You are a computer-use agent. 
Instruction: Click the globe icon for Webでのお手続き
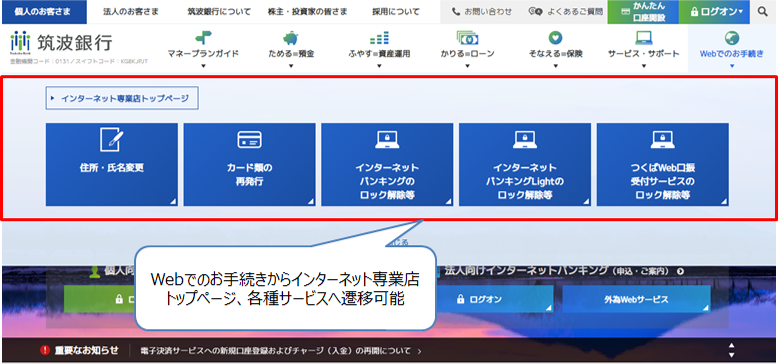(x=732, y=38)
